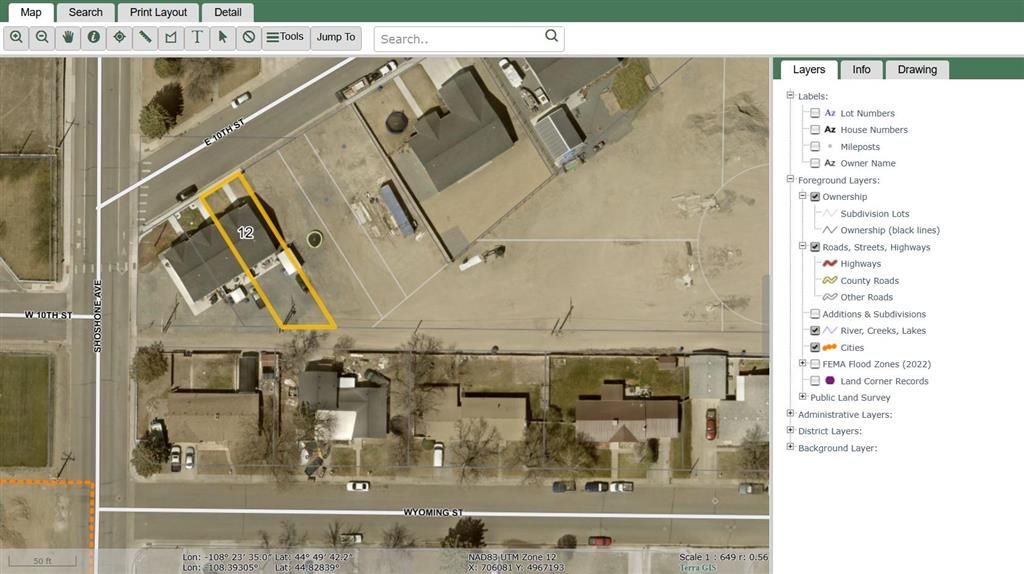Turn on Additions & Subdivisions layer
1024x574 pixels.
[x=815, y=314]
